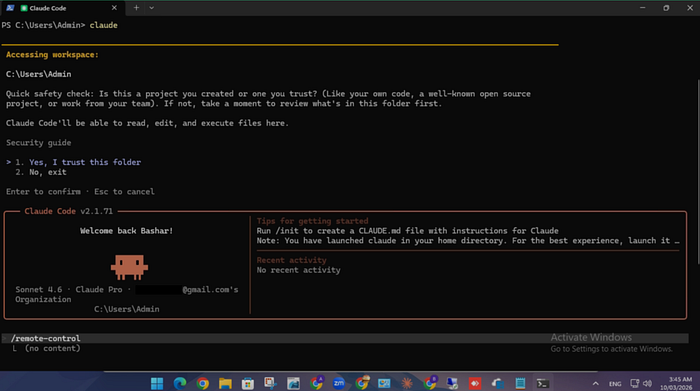Open File Explorer from taskbar
This screenshot has width=700, height=391.
(x=225, y=383)
